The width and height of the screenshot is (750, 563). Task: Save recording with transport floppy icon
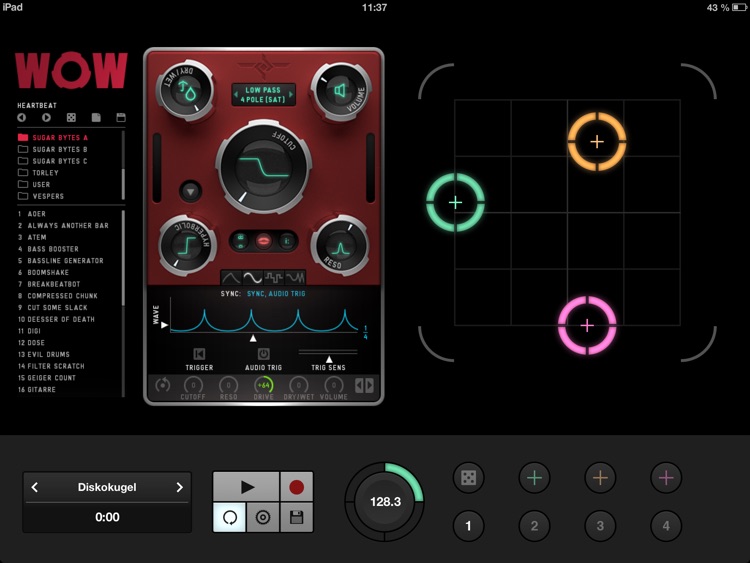click(297, 517)
